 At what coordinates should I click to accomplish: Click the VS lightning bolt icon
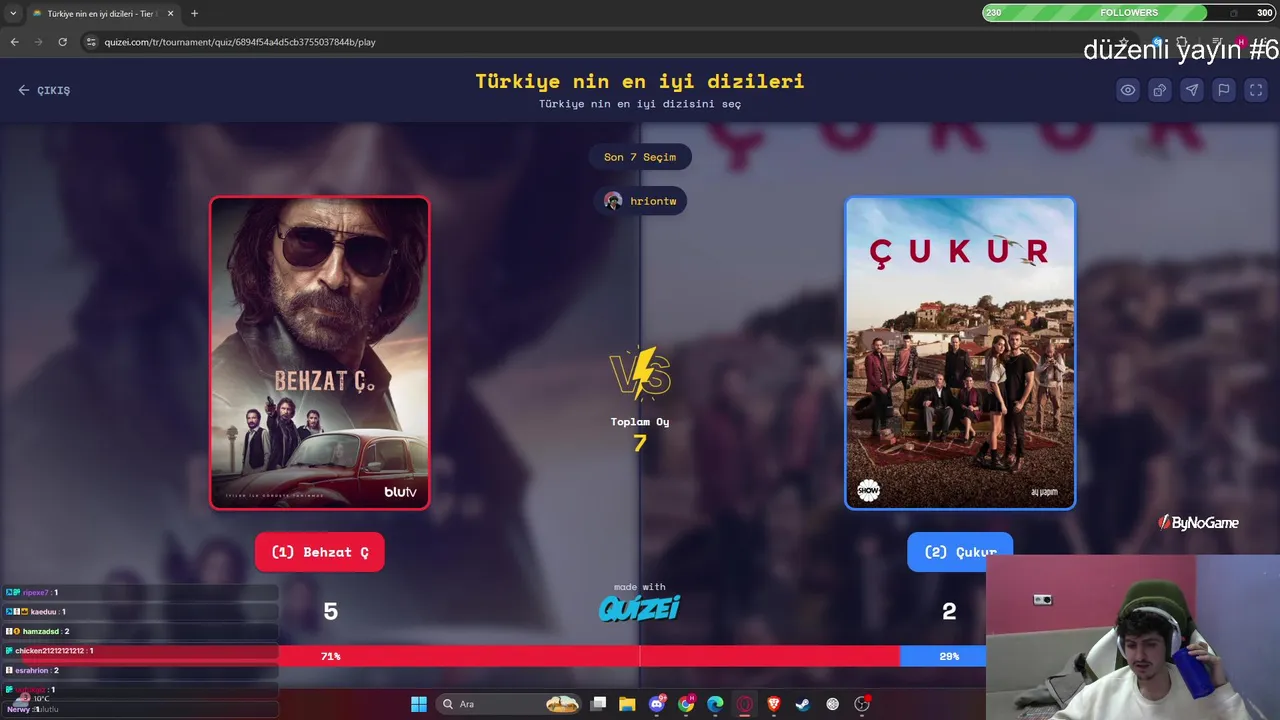[x=640, y=373]
